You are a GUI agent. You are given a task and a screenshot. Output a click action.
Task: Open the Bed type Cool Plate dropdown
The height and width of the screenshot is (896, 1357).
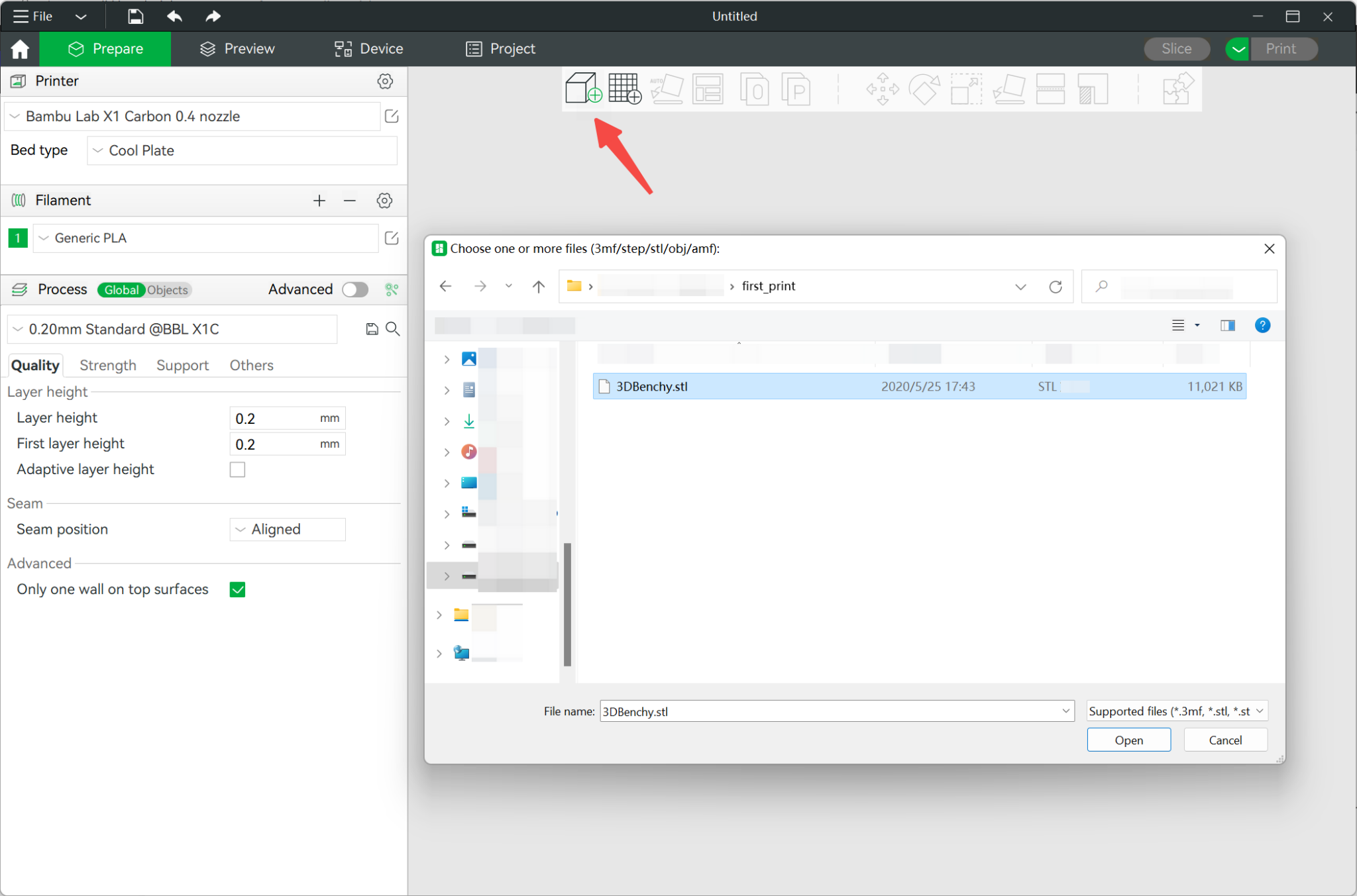pyautogui.click(x=242, y=150)
